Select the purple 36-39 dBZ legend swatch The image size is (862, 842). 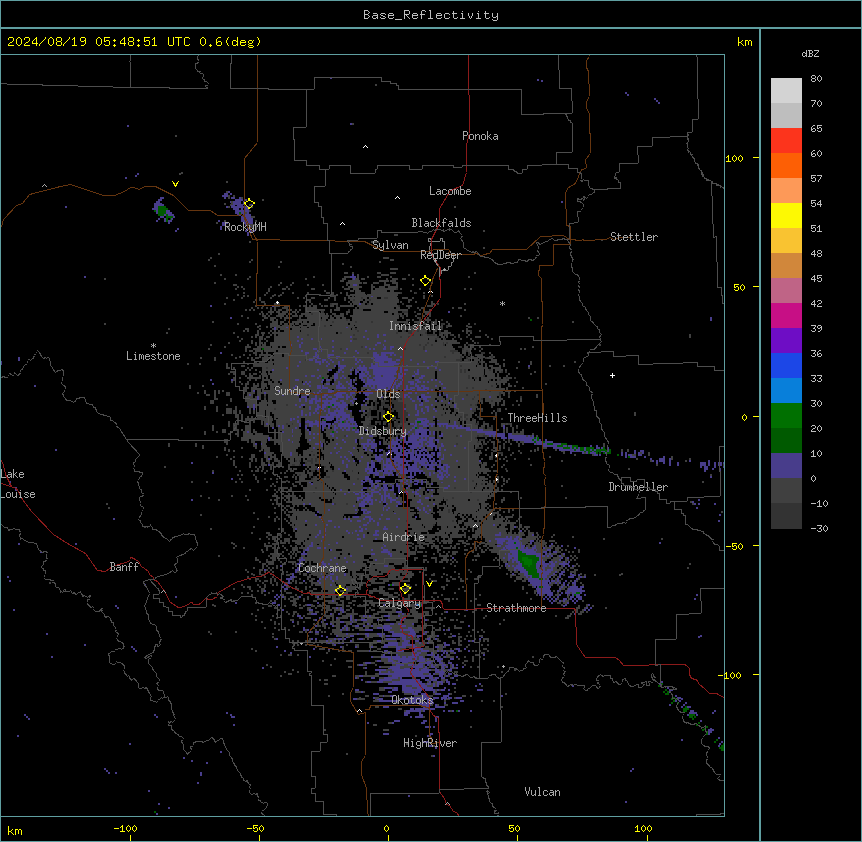tap(786, 340)
